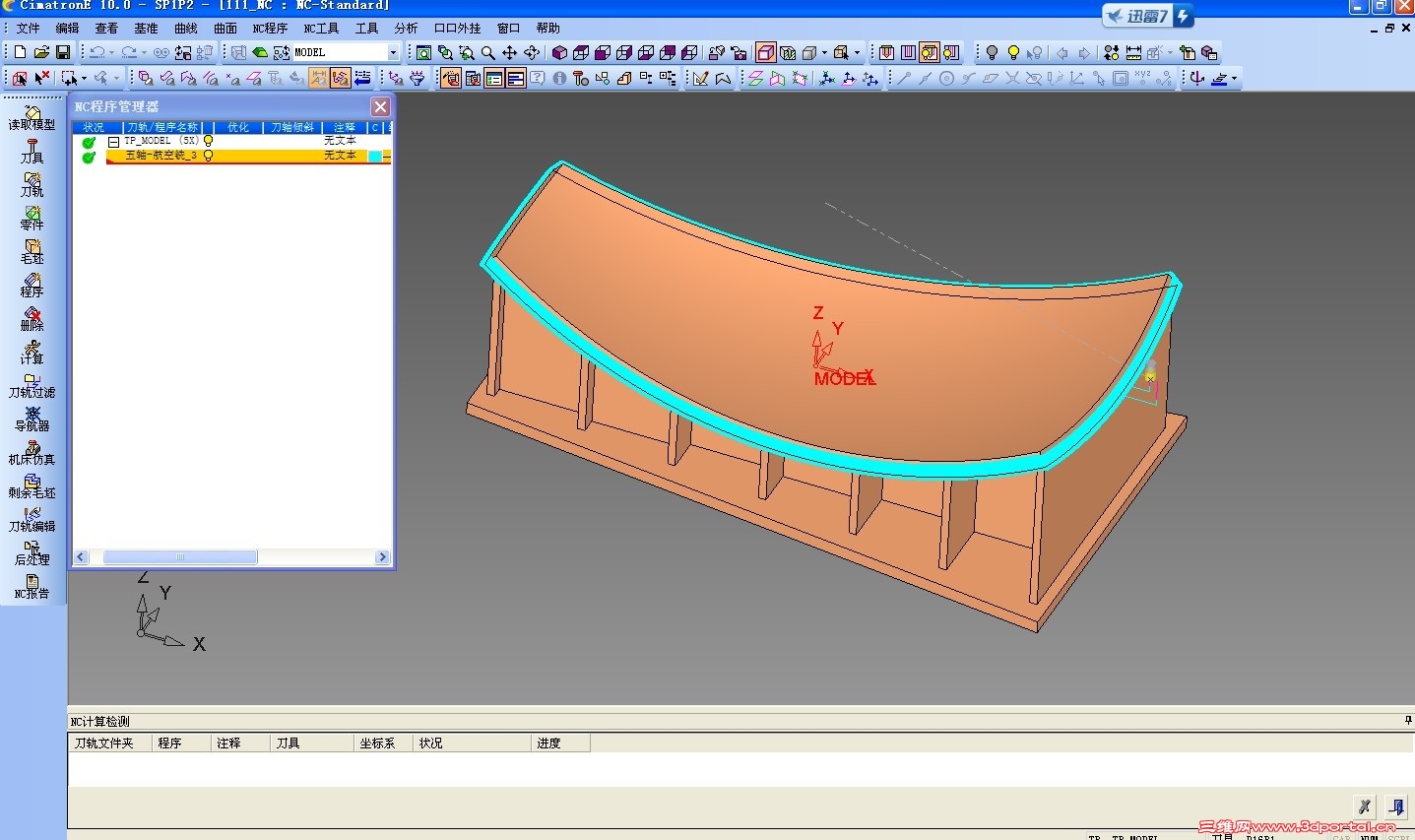Open the 帮助 (Help) menu
The height and width of the screenshot is (840, 1415).
(x=548, y=29)
